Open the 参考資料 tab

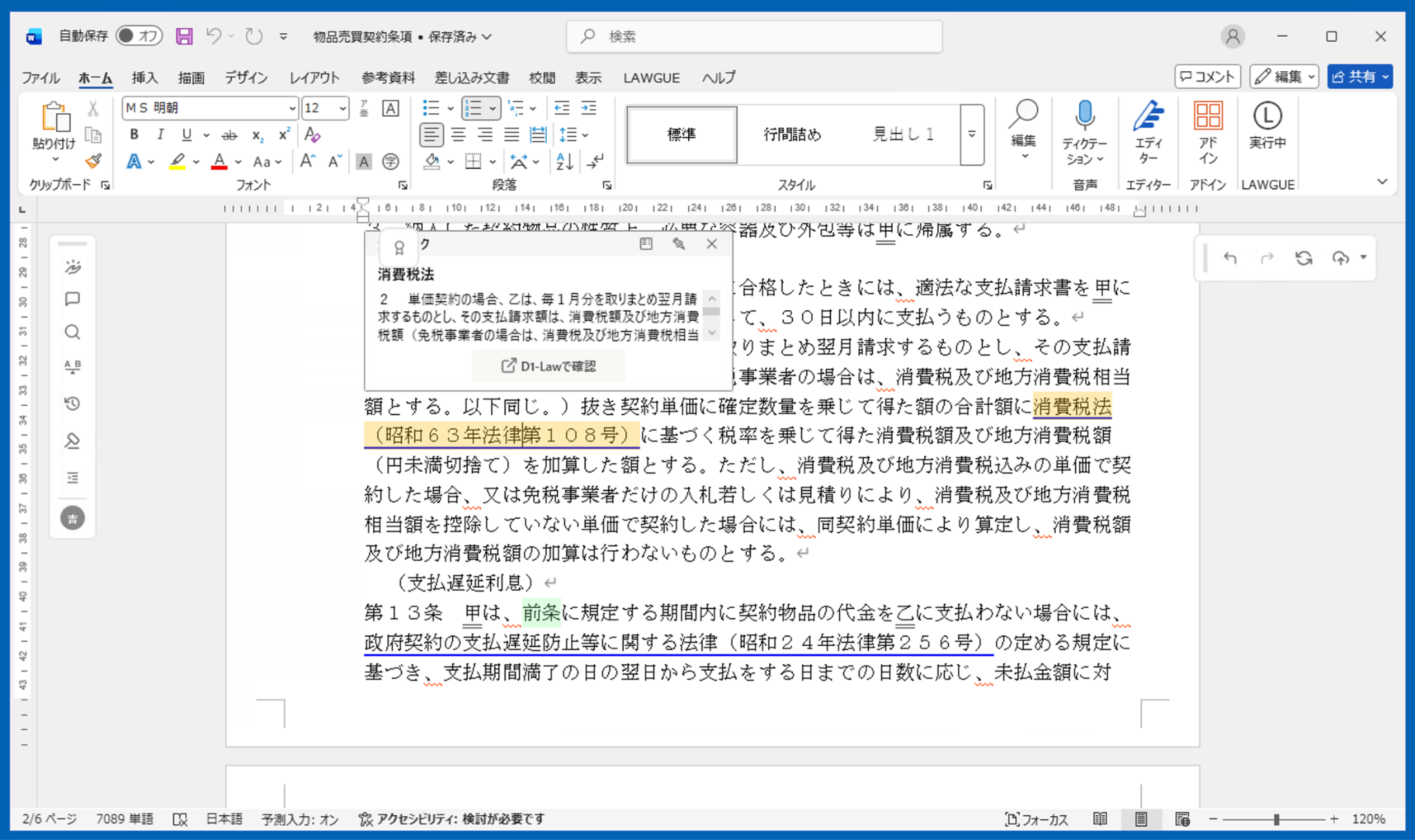pyautogui.click(x=388, y=78)
